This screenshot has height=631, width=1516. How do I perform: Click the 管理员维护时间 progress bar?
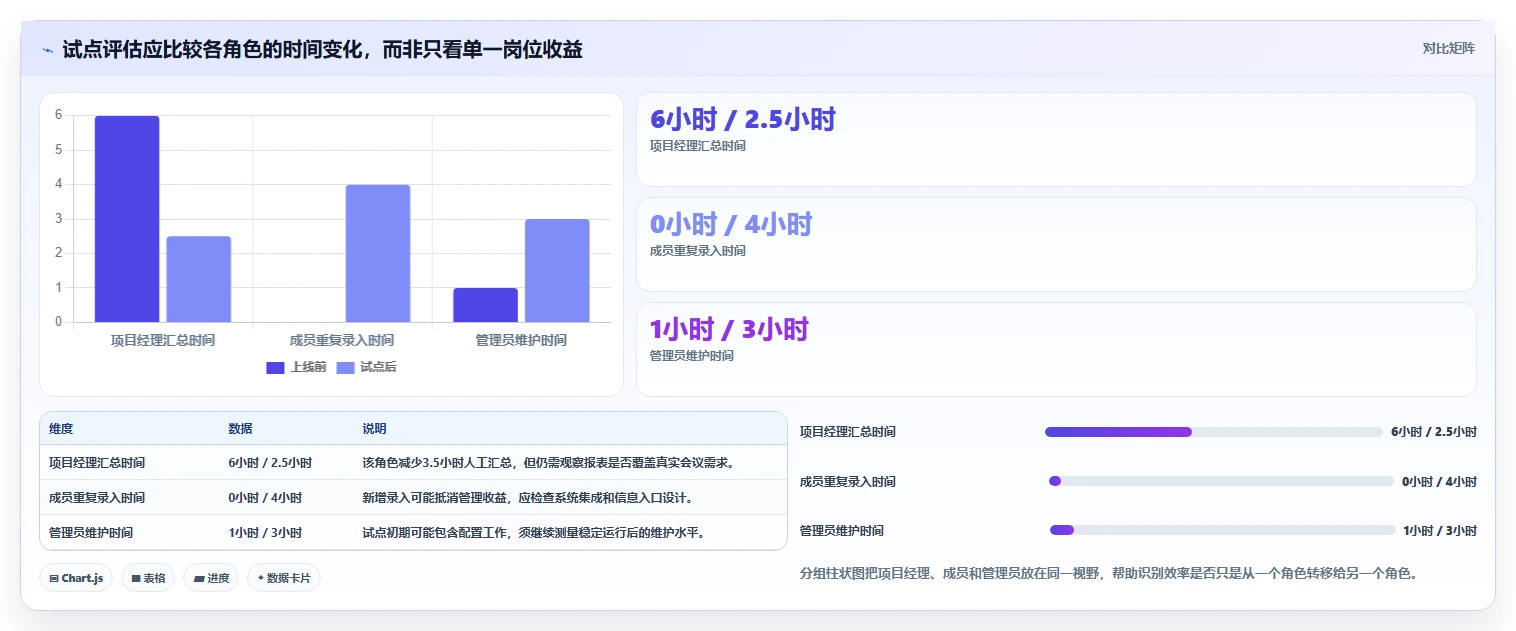point(1222,530)
